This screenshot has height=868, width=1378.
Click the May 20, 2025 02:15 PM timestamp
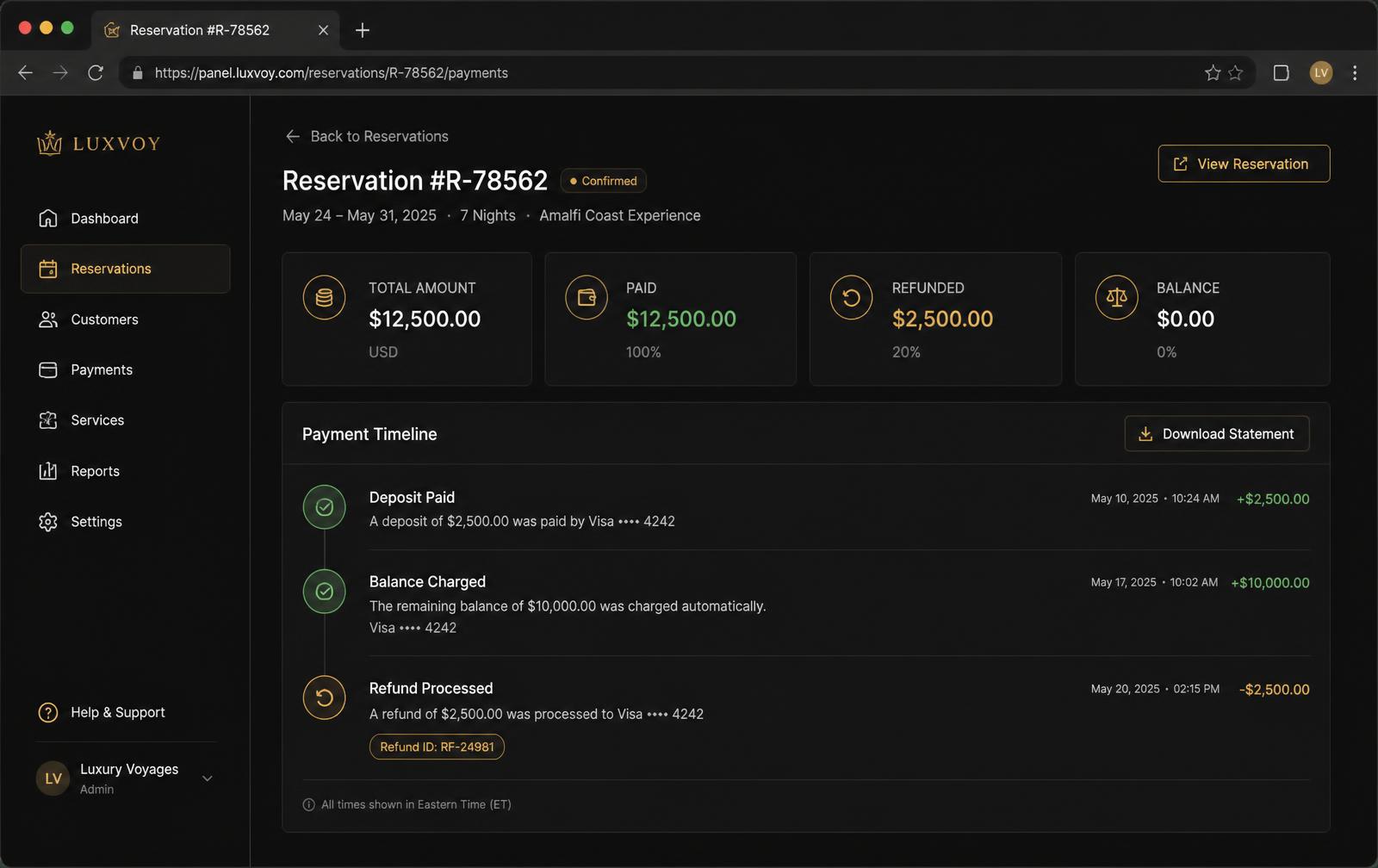1155,689
